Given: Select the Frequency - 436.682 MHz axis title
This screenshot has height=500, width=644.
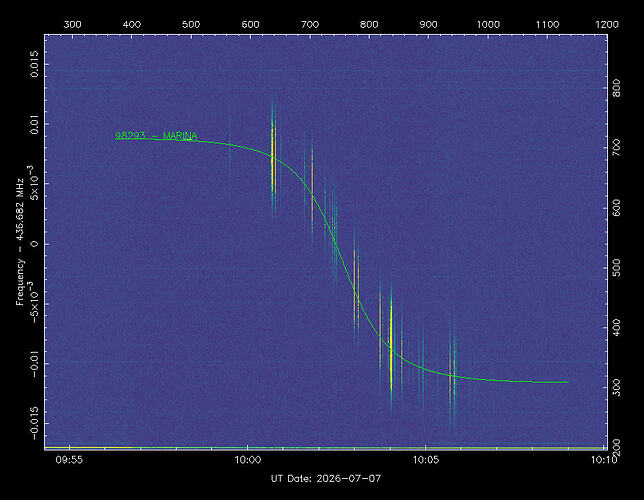Looking at the screenshot, I should [x=20, y=242].
